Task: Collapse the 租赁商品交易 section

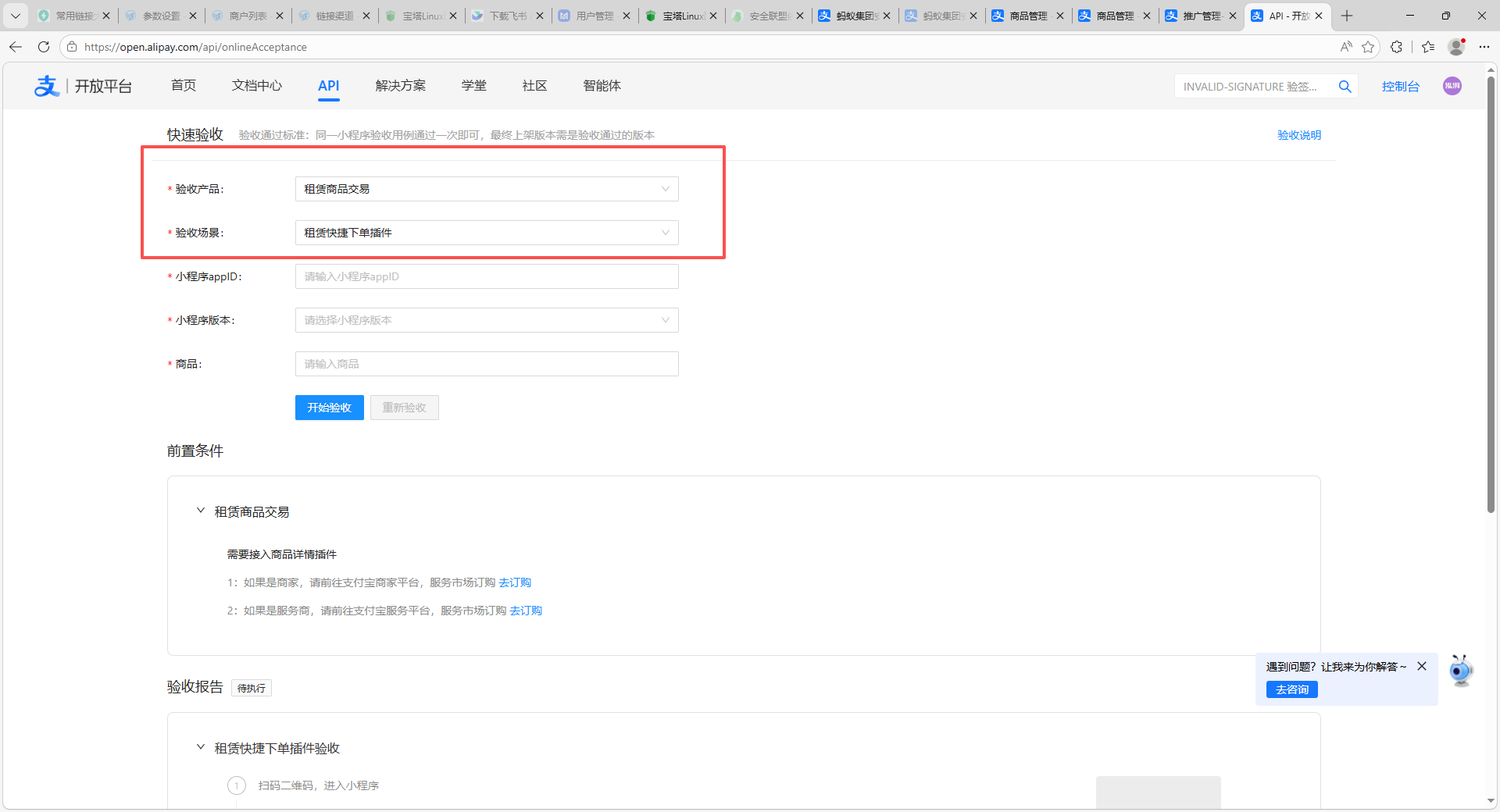Action: [x=201, y=511]
